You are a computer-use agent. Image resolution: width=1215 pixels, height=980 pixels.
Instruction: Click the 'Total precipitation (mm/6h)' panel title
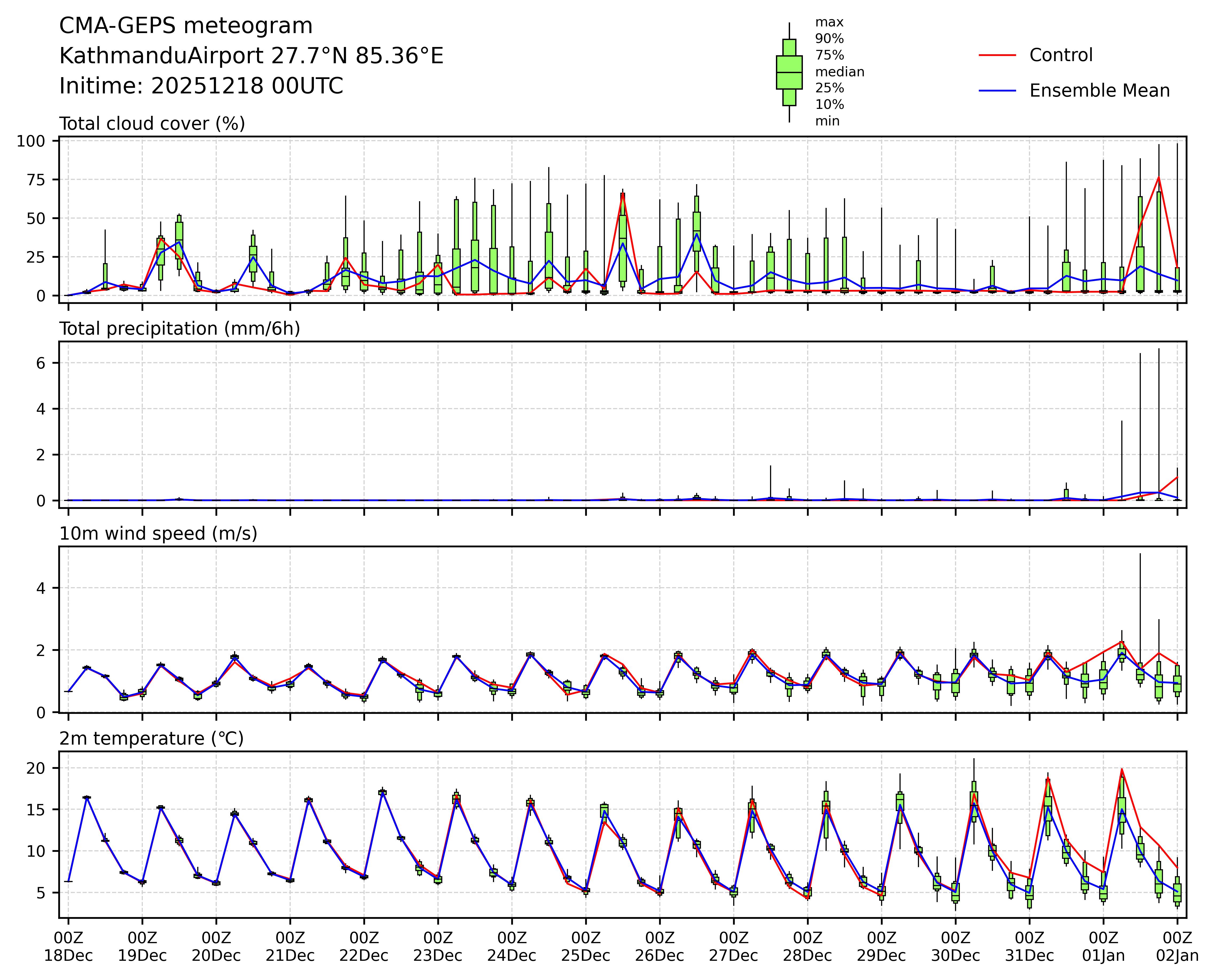click(180, 329)
